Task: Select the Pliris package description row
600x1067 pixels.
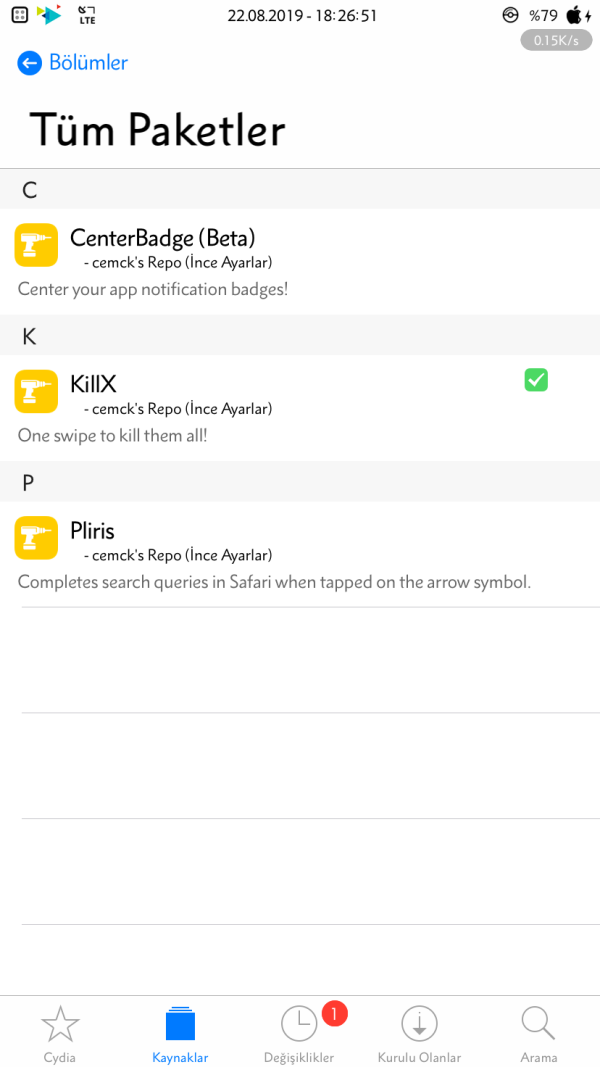Action: click(x=274, y=582)
